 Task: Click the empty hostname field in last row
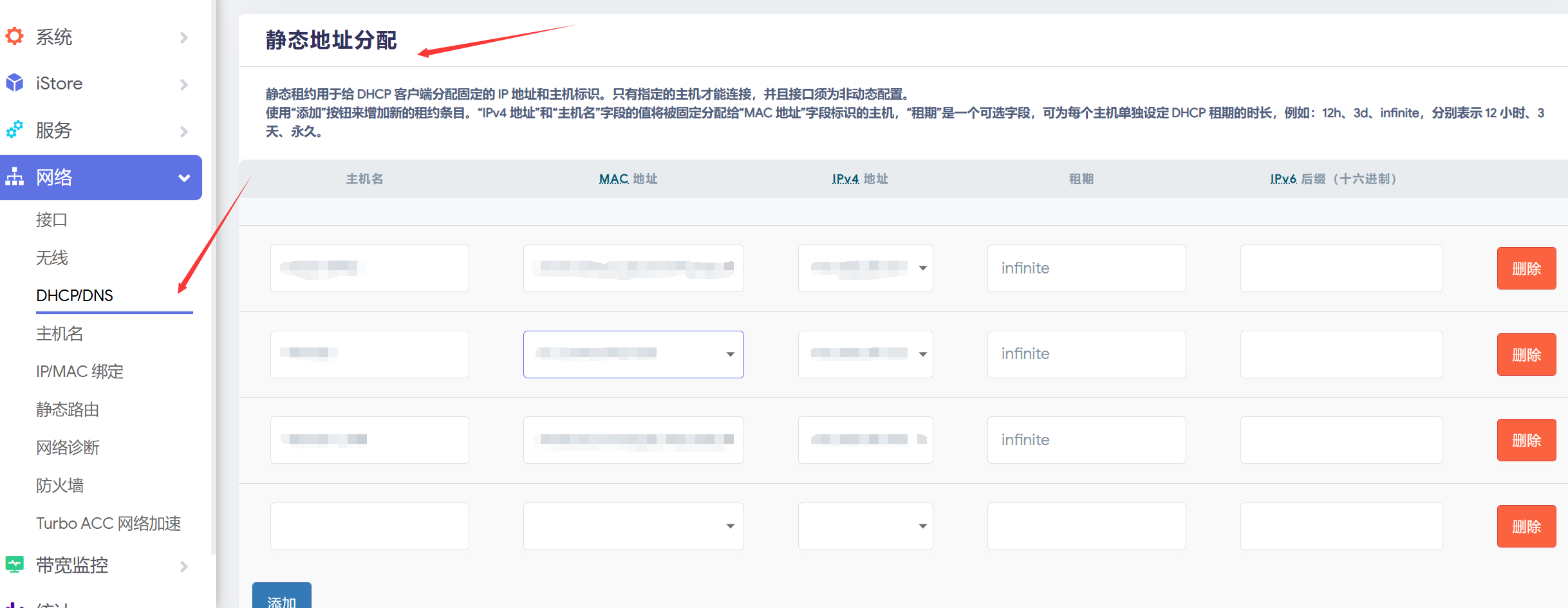tap(369, 526)
